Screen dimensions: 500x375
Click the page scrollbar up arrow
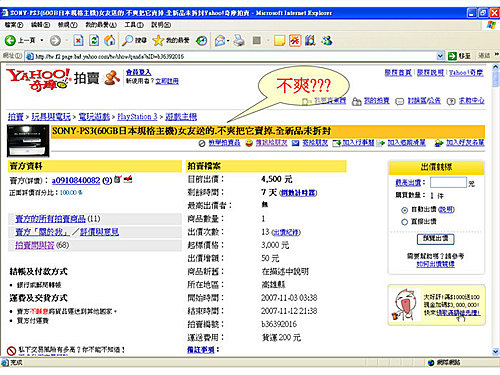click(x=496, y=67)
